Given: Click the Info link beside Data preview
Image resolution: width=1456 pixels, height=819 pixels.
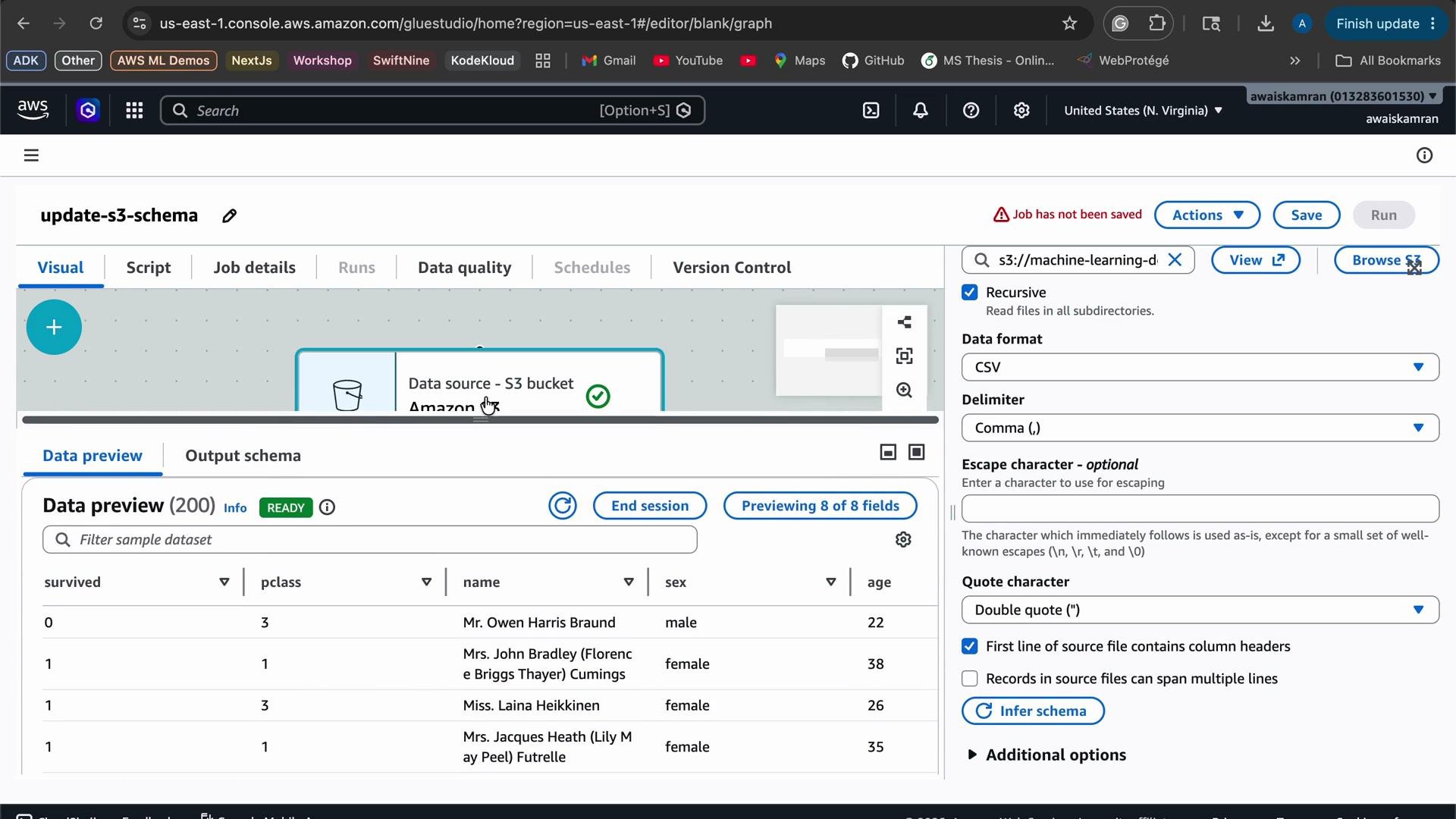Looking at the screenshot, I should pyautogui.click(x=235, y=508).
